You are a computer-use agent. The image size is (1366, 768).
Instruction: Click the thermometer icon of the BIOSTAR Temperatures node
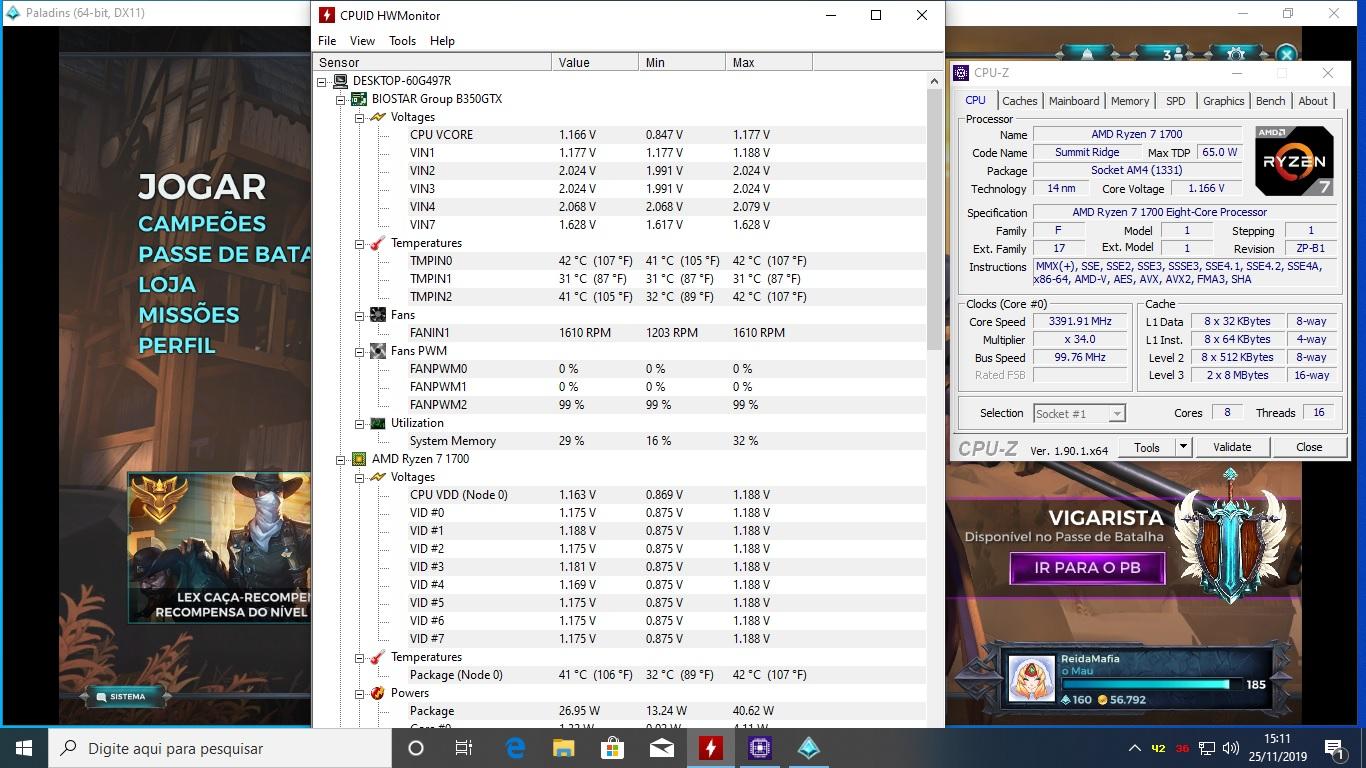tap(378, 243)
